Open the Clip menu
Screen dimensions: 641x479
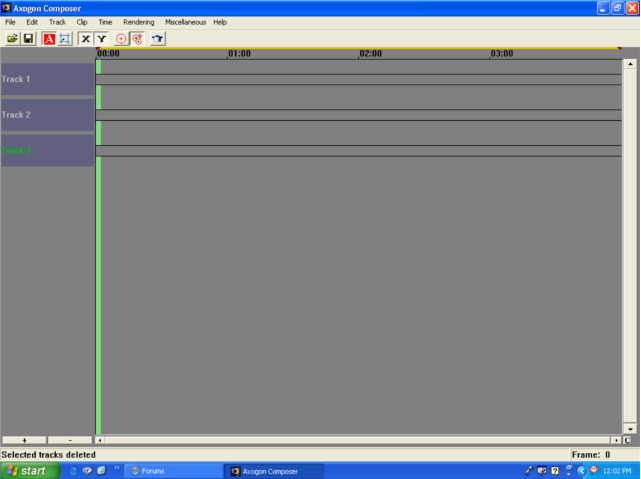click(x=82, y=22)
